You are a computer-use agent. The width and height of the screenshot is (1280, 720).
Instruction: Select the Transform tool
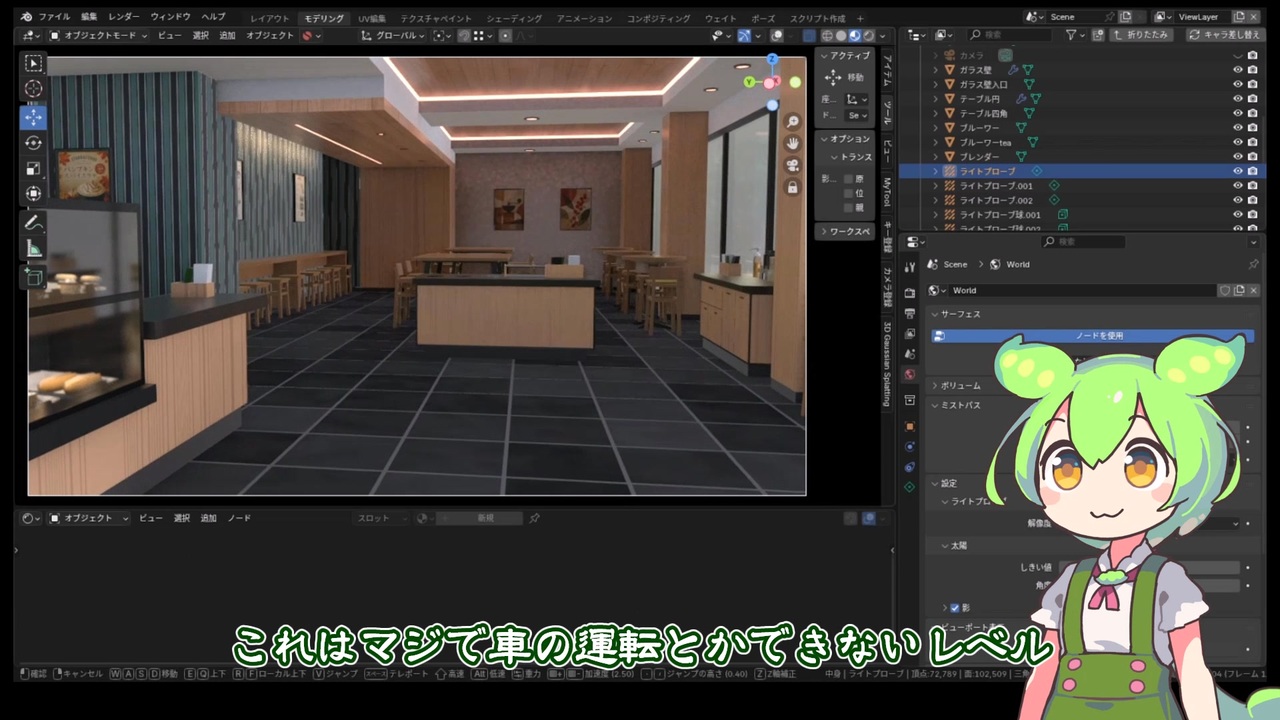click(x=34, y=194)
